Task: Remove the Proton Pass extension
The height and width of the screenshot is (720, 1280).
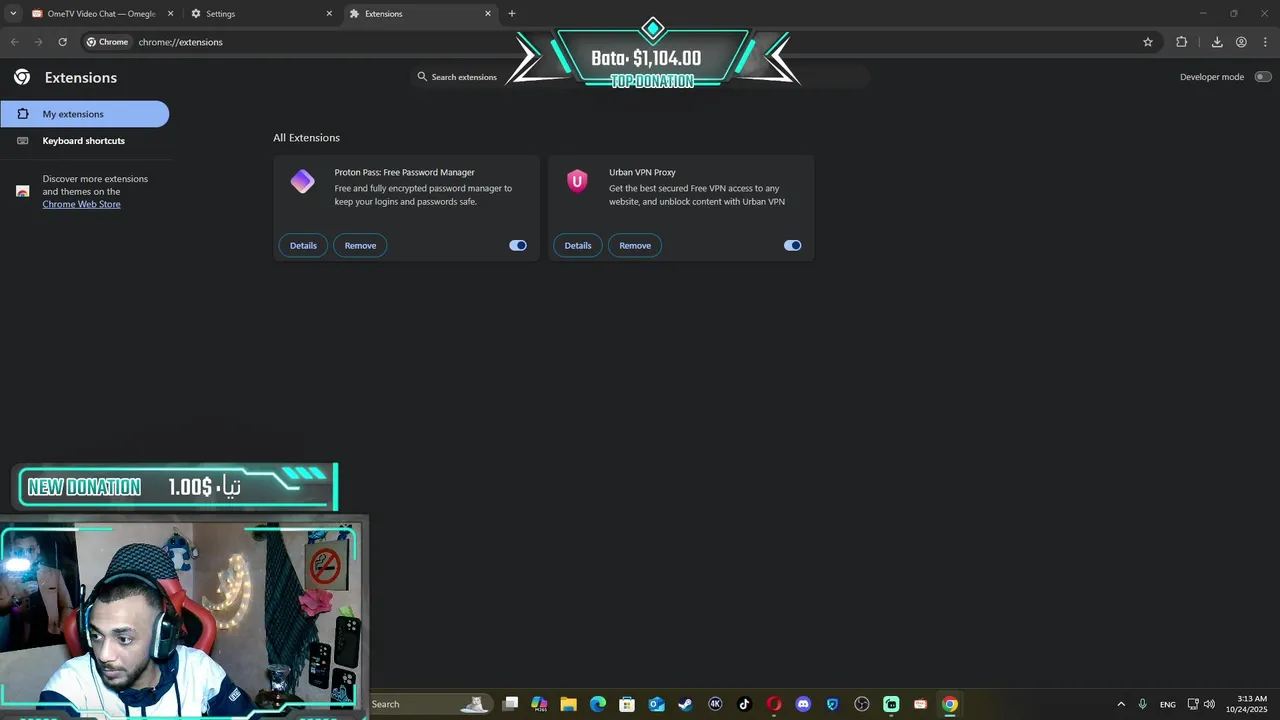Action: 360,245
